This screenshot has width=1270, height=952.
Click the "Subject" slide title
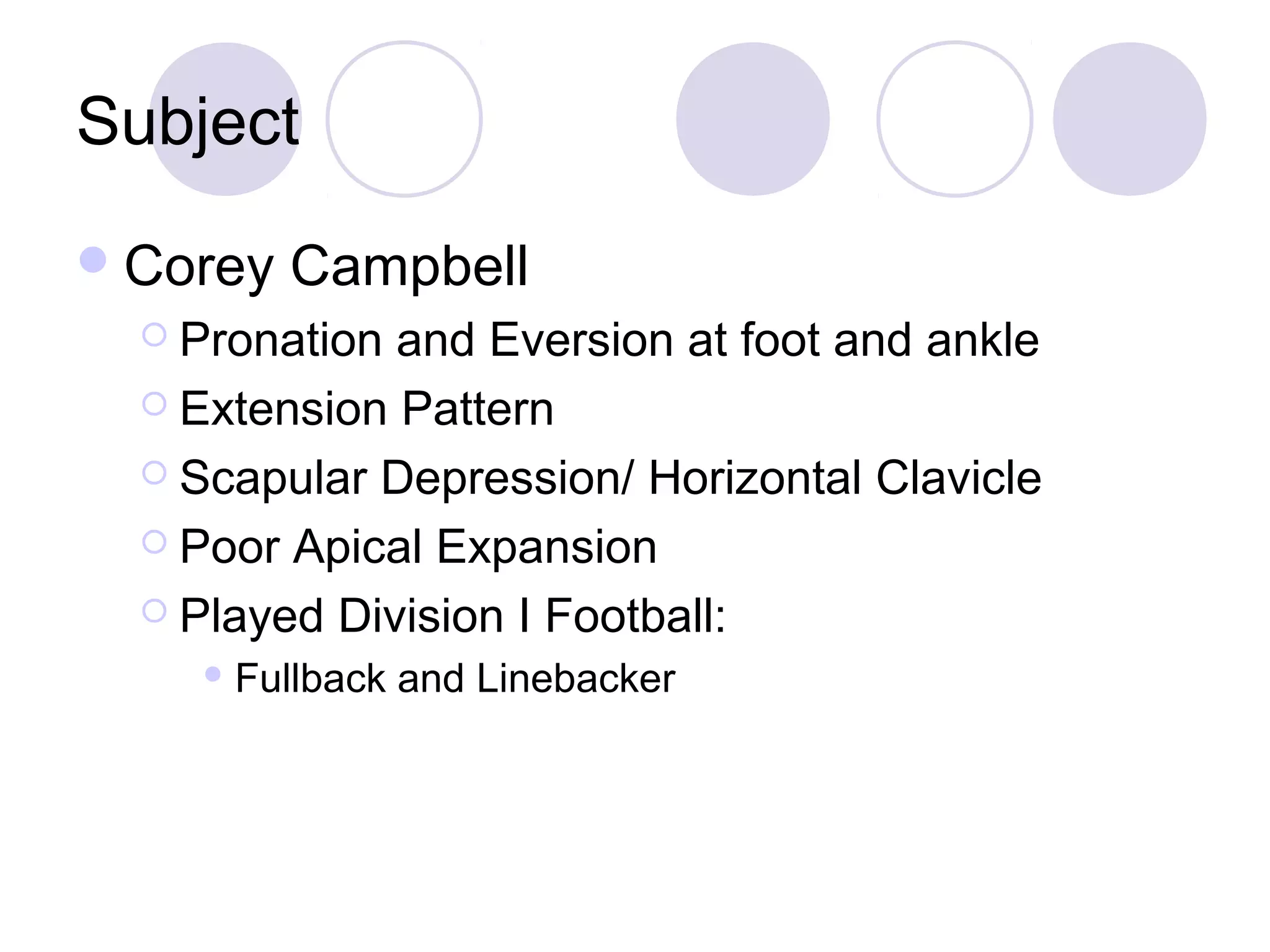189,122
